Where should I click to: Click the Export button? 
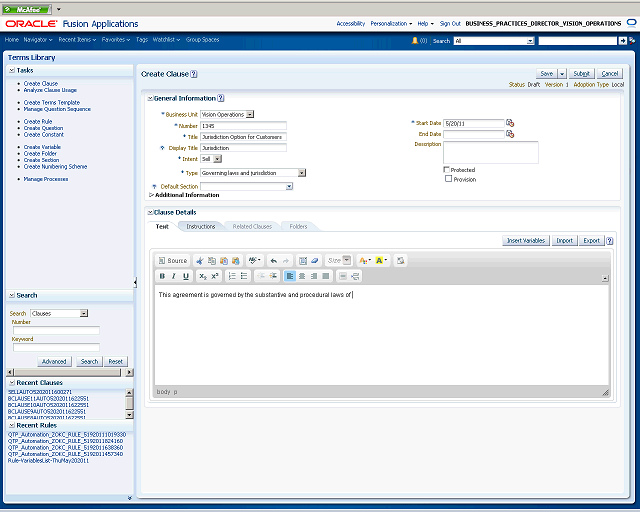tap(591, 240)
